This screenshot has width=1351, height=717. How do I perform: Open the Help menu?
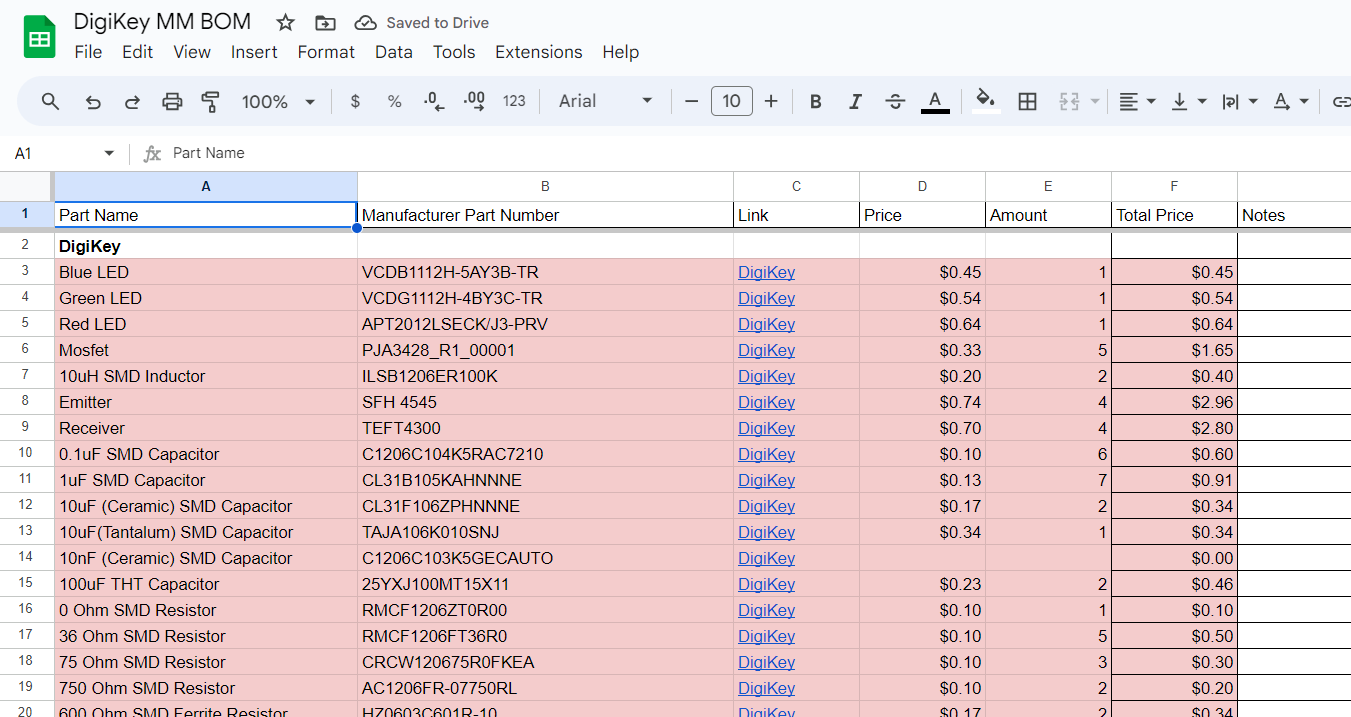620,52
